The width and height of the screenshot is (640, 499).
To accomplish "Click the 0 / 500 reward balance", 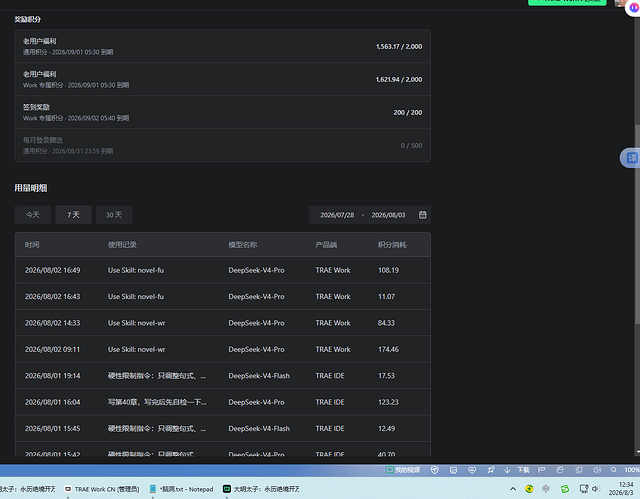I will (411, 146).
